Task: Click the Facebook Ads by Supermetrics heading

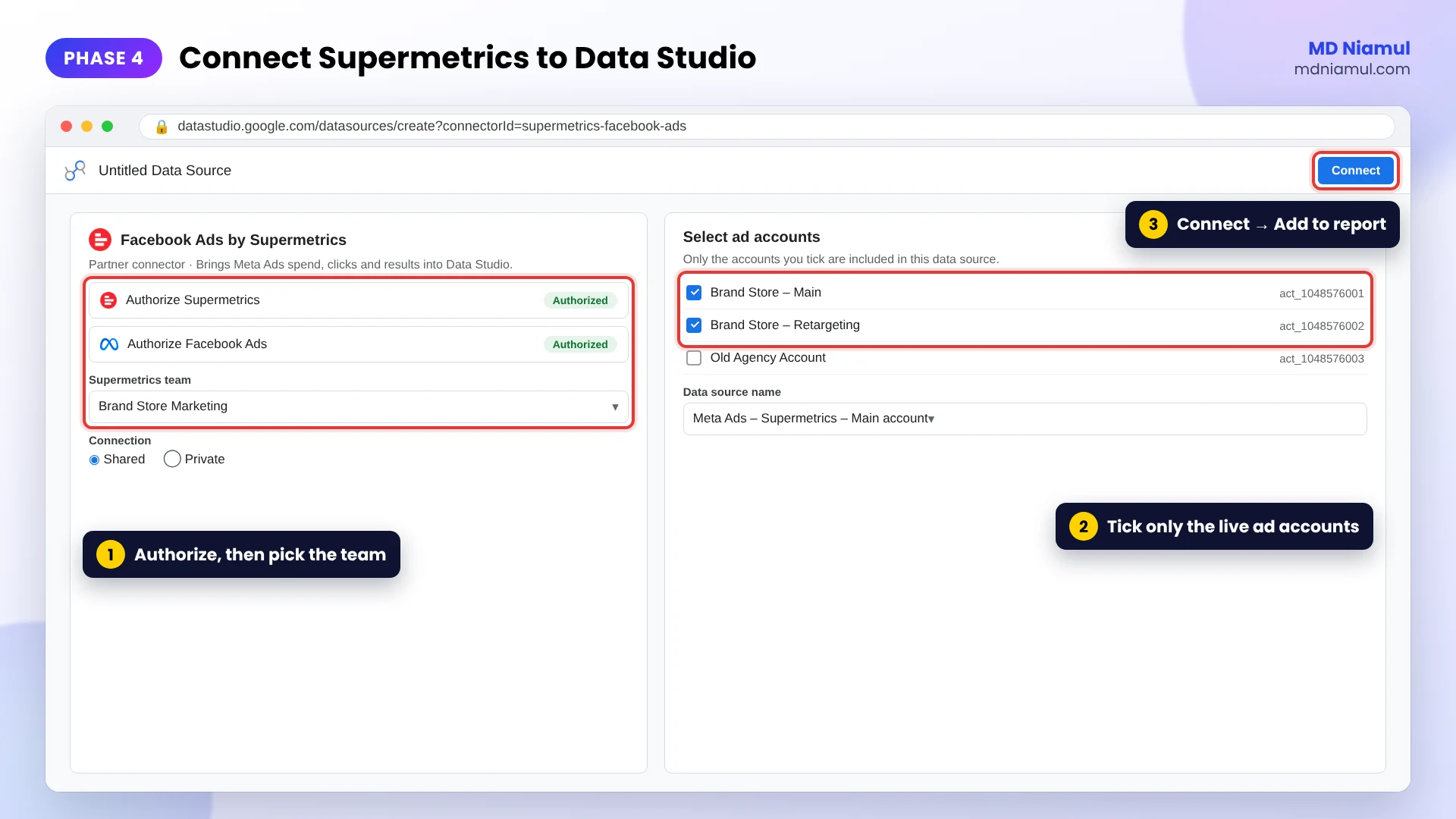Action: (x=234, y=240)
